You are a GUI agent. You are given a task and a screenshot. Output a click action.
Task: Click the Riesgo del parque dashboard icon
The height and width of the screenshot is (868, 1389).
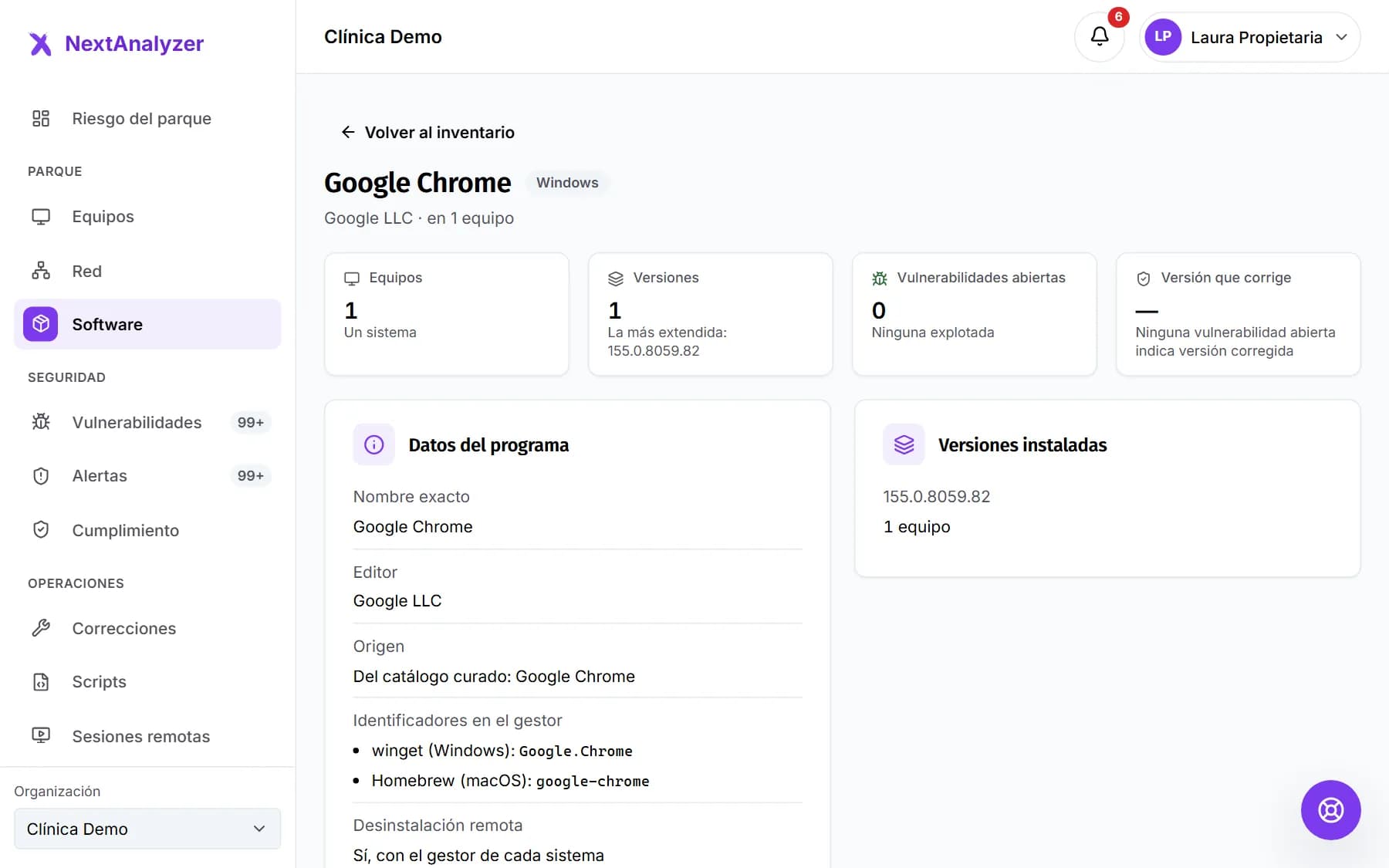(41, 118)
